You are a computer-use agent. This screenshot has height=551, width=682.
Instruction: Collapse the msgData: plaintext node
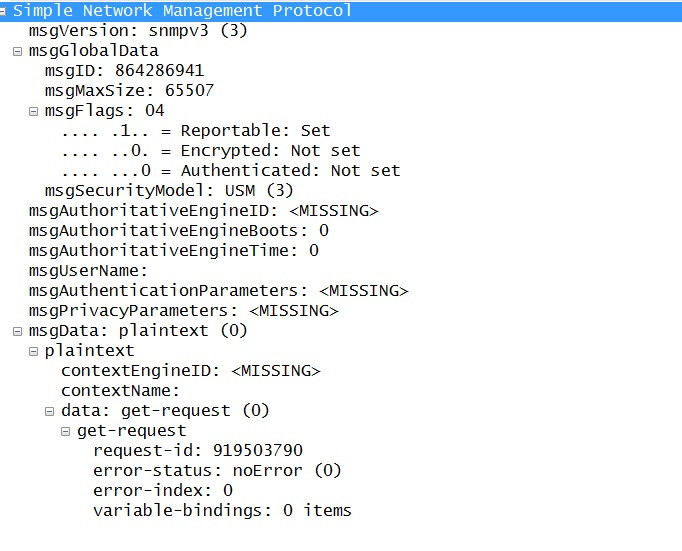[x=17, y=331]
